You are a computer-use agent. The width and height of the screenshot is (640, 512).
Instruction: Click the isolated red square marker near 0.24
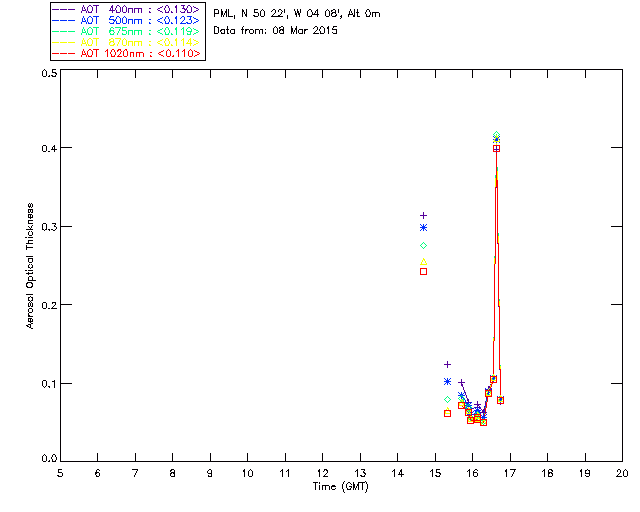tap(424, 272)
